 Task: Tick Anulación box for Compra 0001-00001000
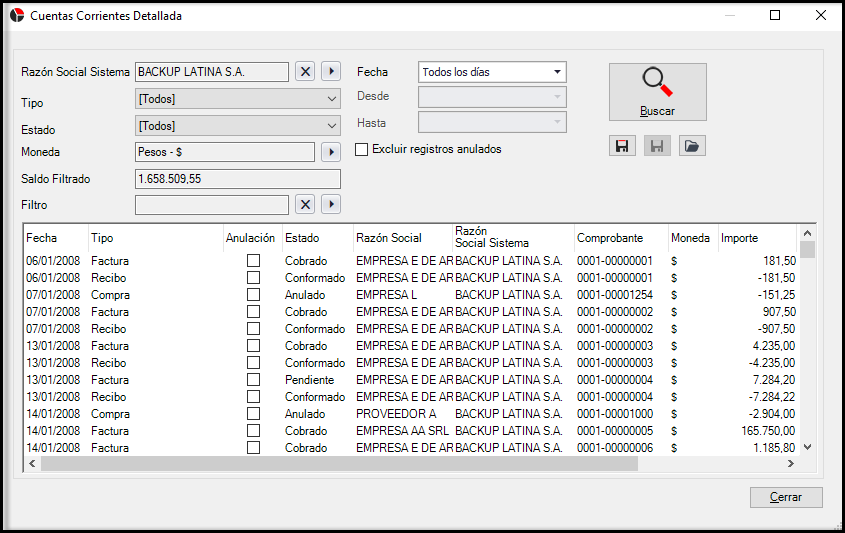[x=253, y=414]
